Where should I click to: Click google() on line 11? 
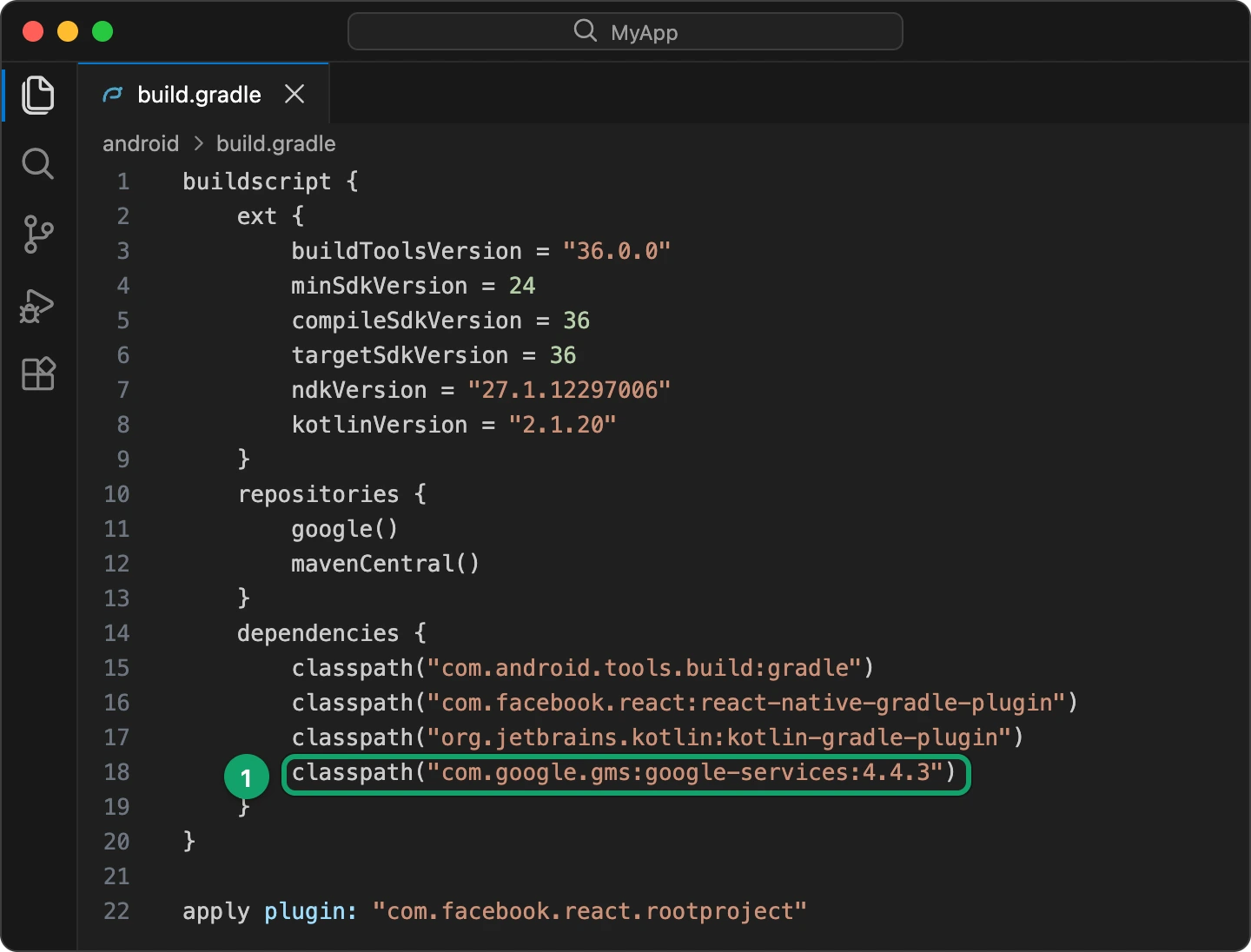coord(345,529)
